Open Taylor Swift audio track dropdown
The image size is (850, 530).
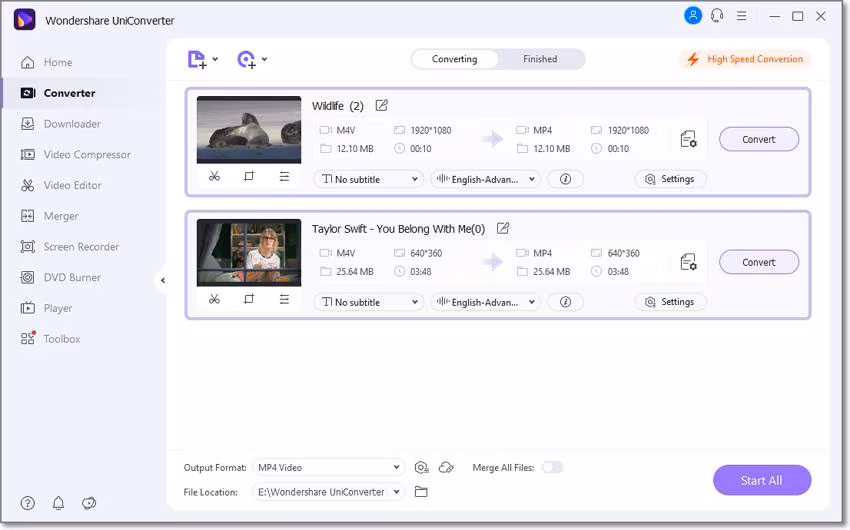click(485, 302)
